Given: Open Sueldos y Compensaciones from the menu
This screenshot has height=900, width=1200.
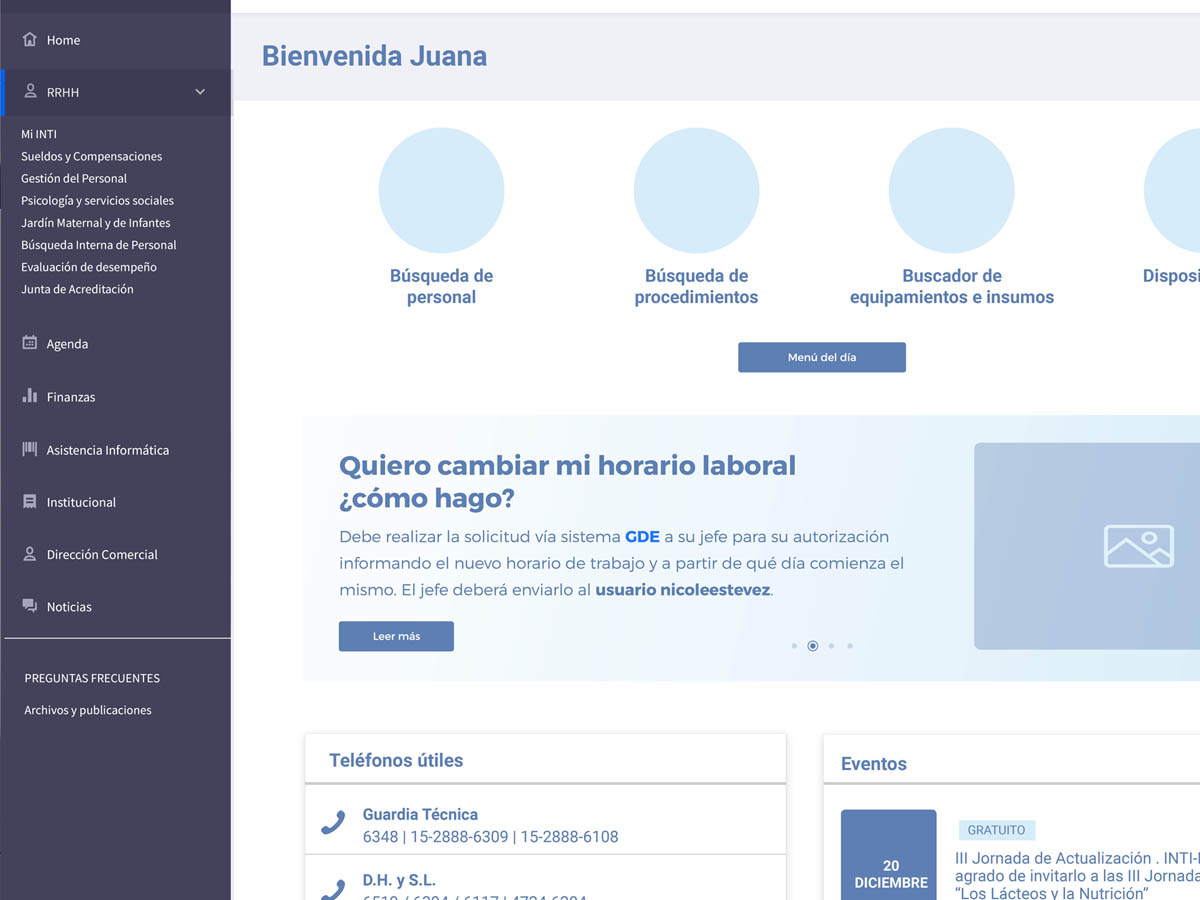Looking at the screenshot, I should click(x=91, y=156).
